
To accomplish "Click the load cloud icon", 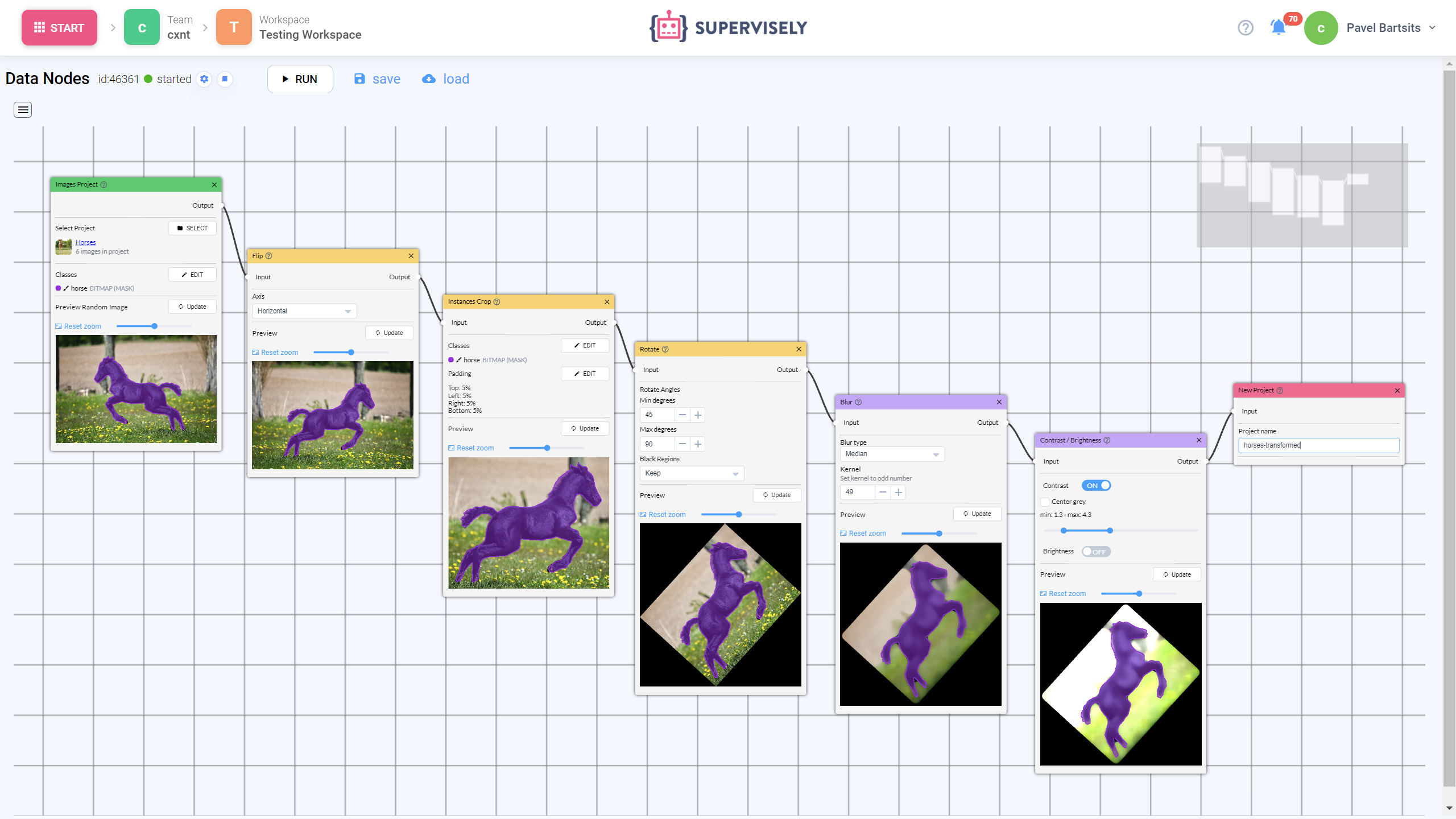I will coord(428,78).
